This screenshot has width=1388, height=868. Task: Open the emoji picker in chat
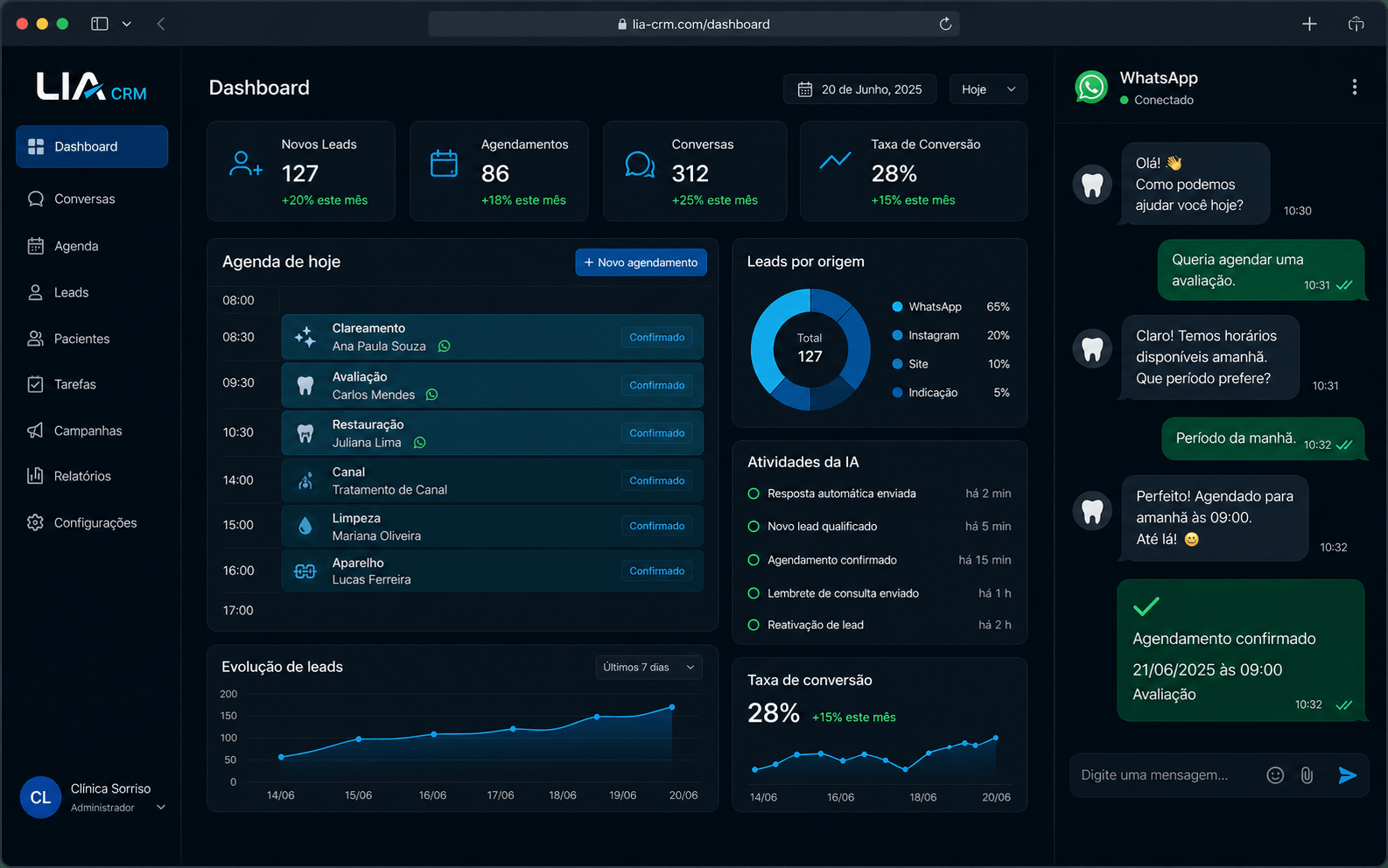point(1275,774)
